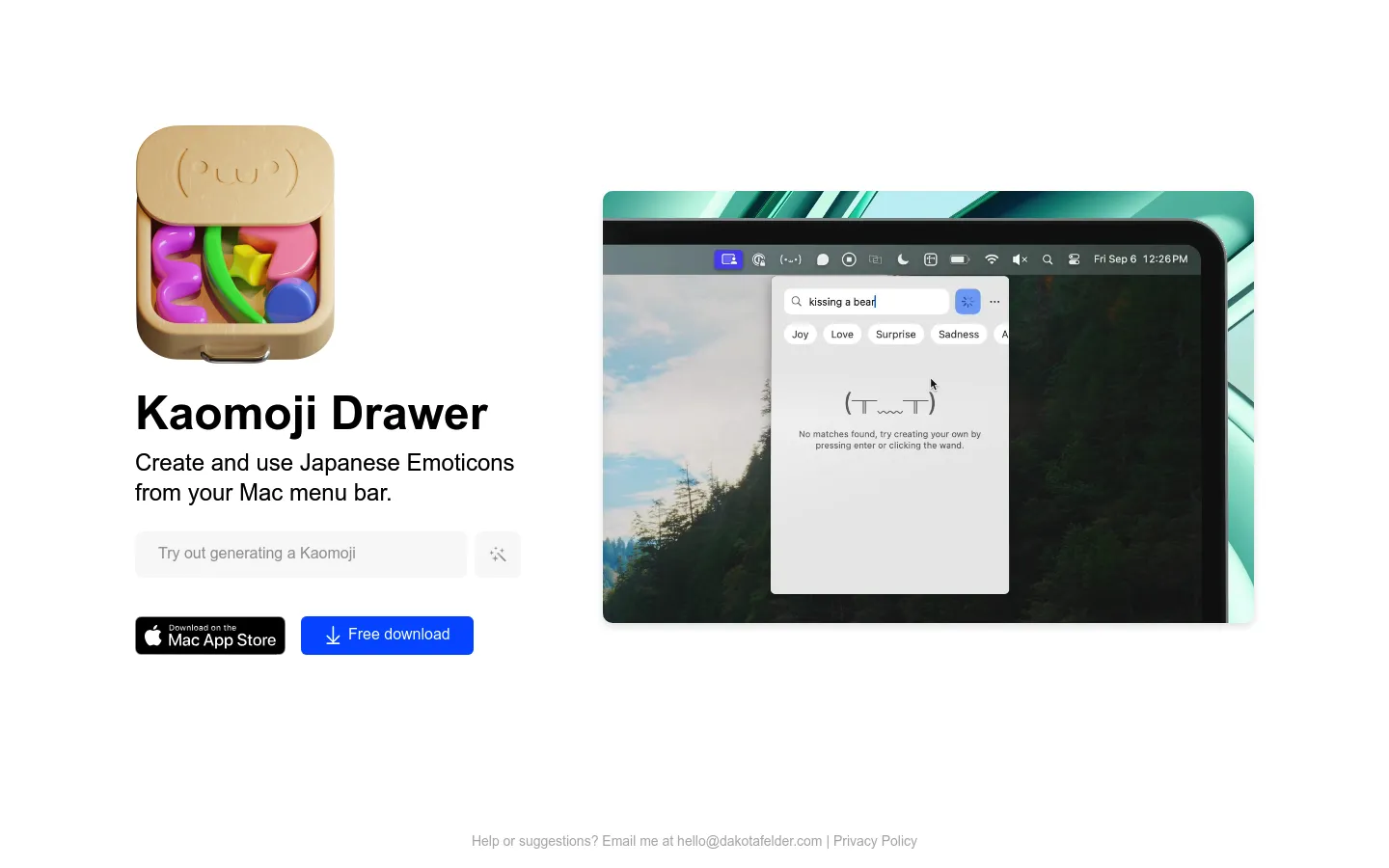Focus the 'Try out generating a Kaomoji' field
Viewport: 1389px width, 868px height.
click(x=301, y=554)
